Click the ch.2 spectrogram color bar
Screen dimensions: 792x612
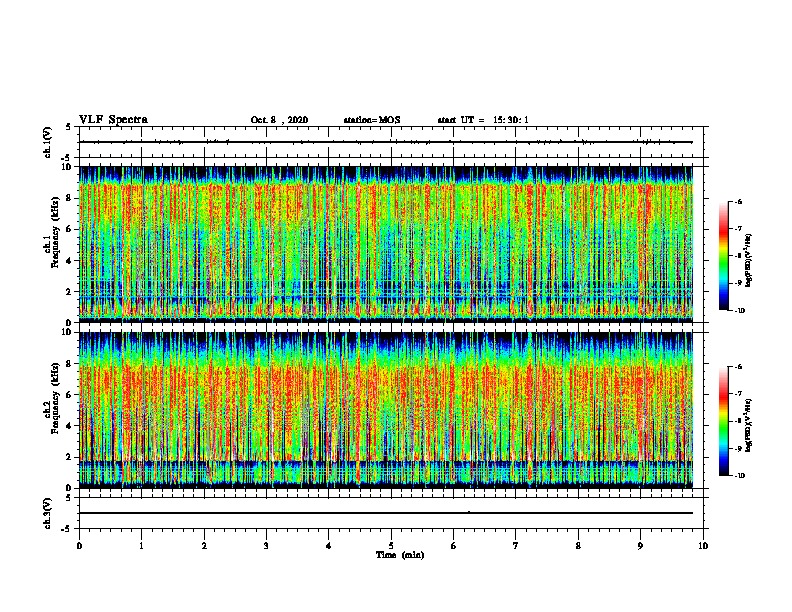click(x=723, y=421)
